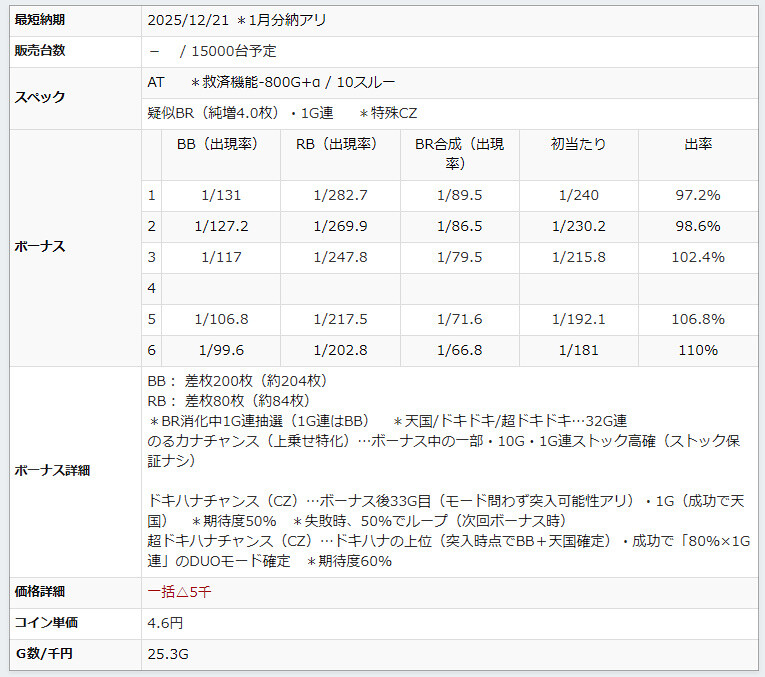Click the payout value 102.4%
This screenshot has width=765, height=677.
pos(698,257)
